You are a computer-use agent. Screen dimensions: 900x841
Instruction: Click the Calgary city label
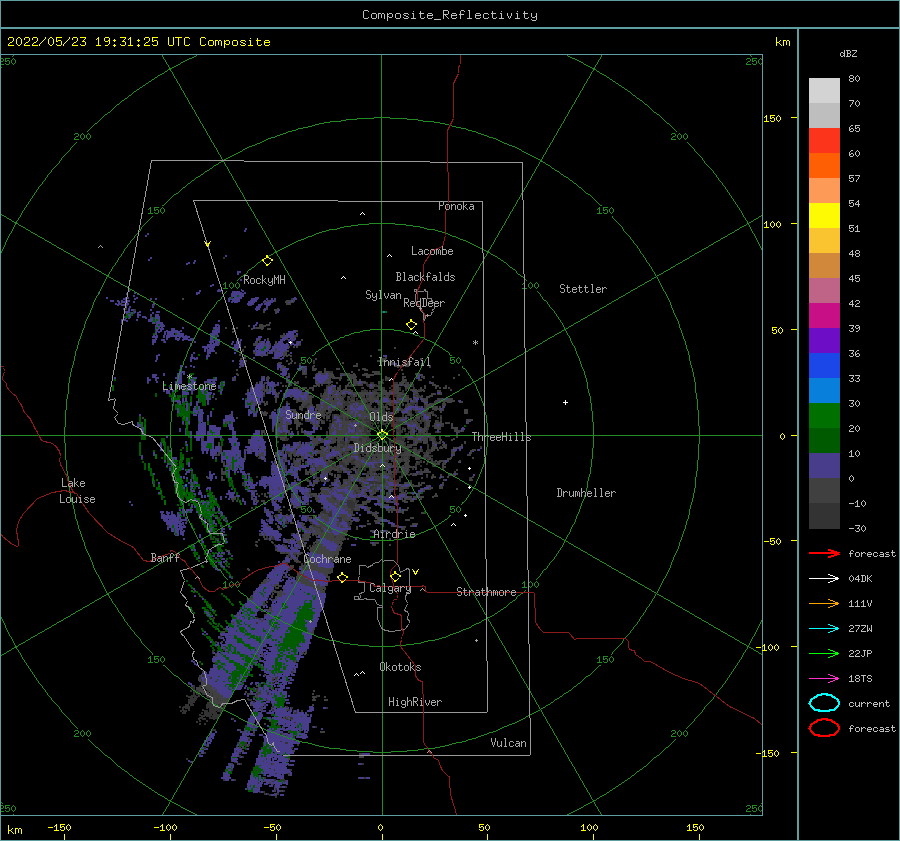pos(390,588)
